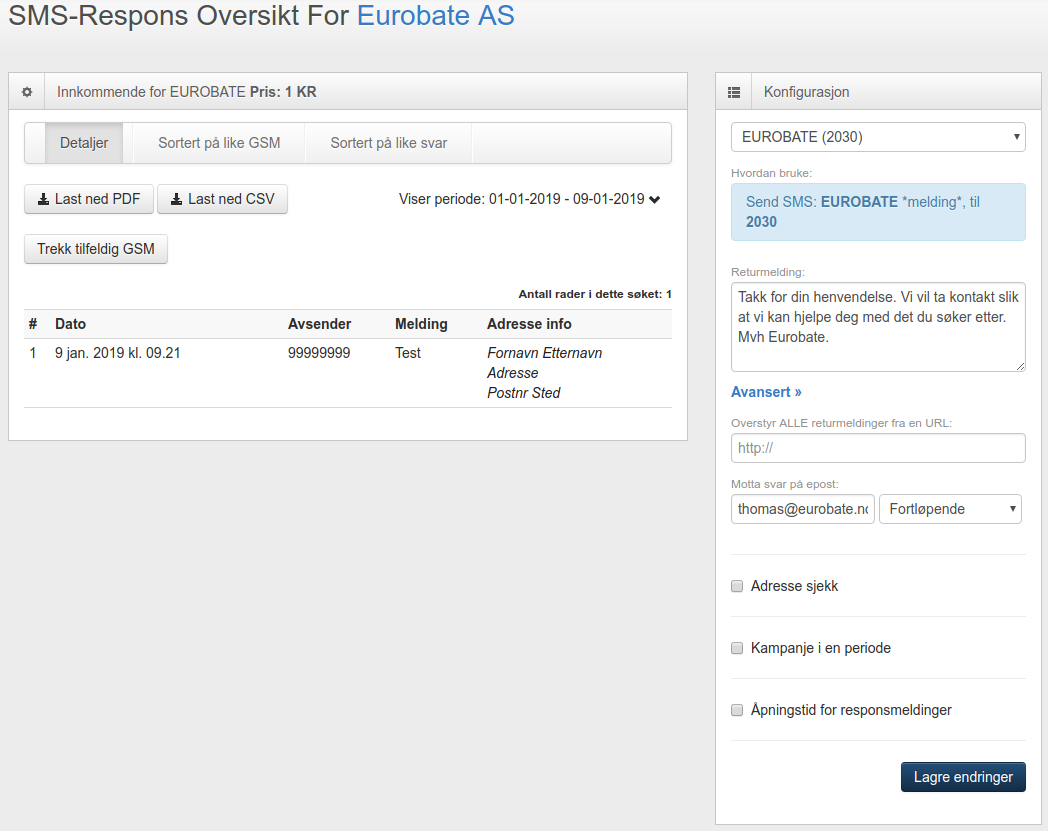Viewport: 1048px width, 831px height.
Task: Click the email field with thomas@eurobate
Action: 803,509
